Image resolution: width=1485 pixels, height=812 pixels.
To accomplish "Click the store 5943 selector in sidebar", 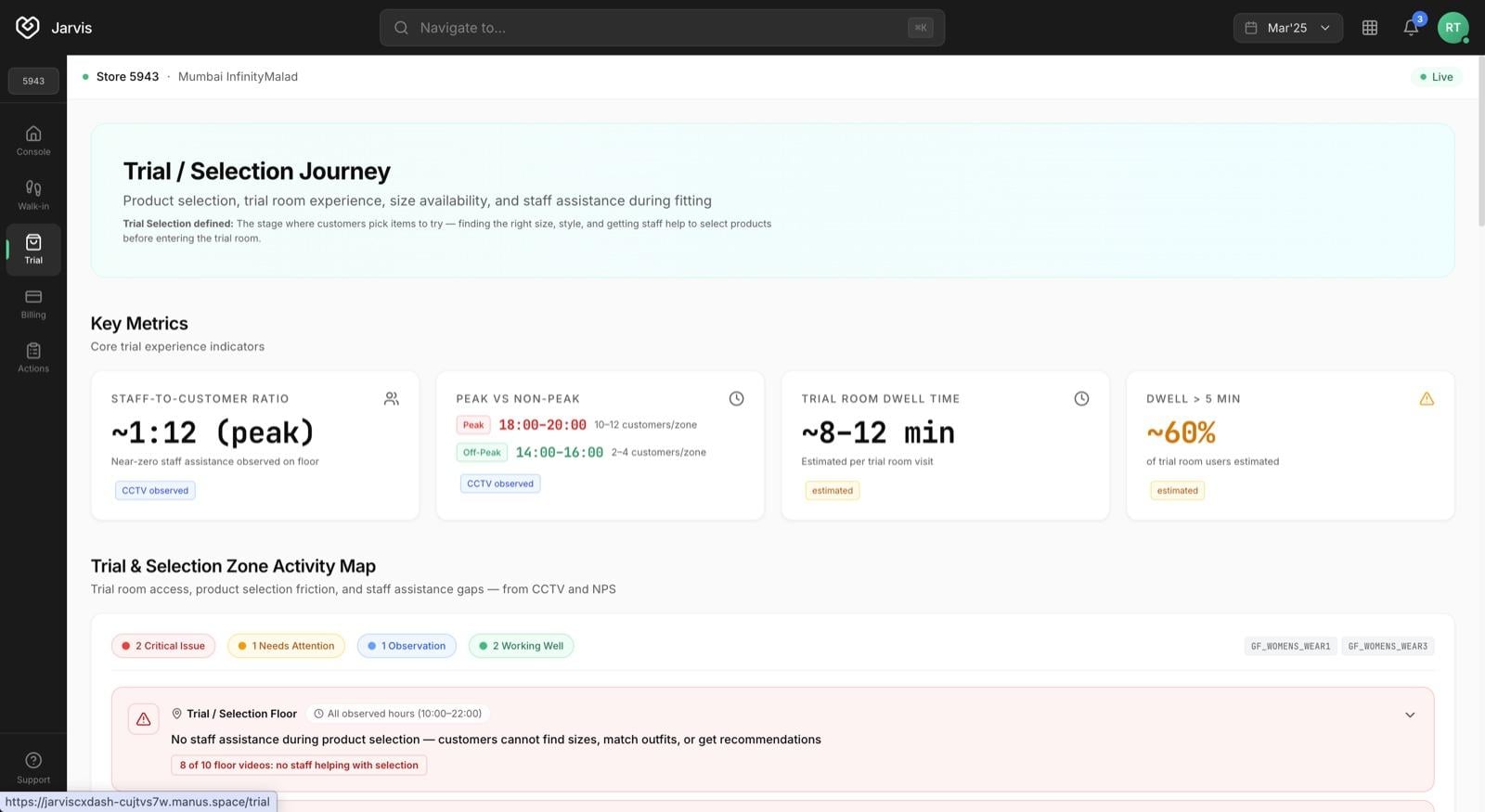I will tap(33, 81).
